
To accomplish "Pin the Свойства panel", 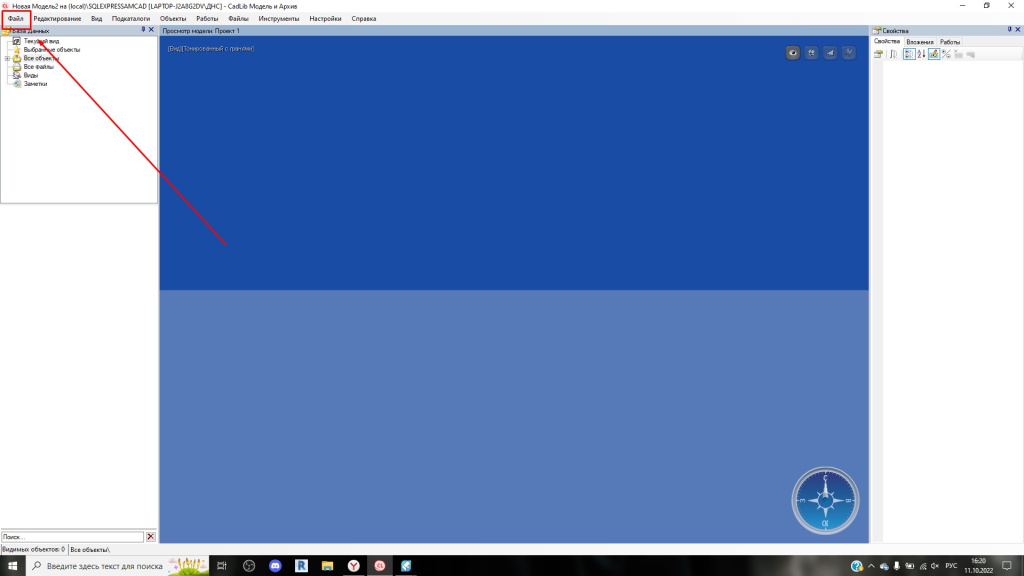I will tap(1008, 30).
